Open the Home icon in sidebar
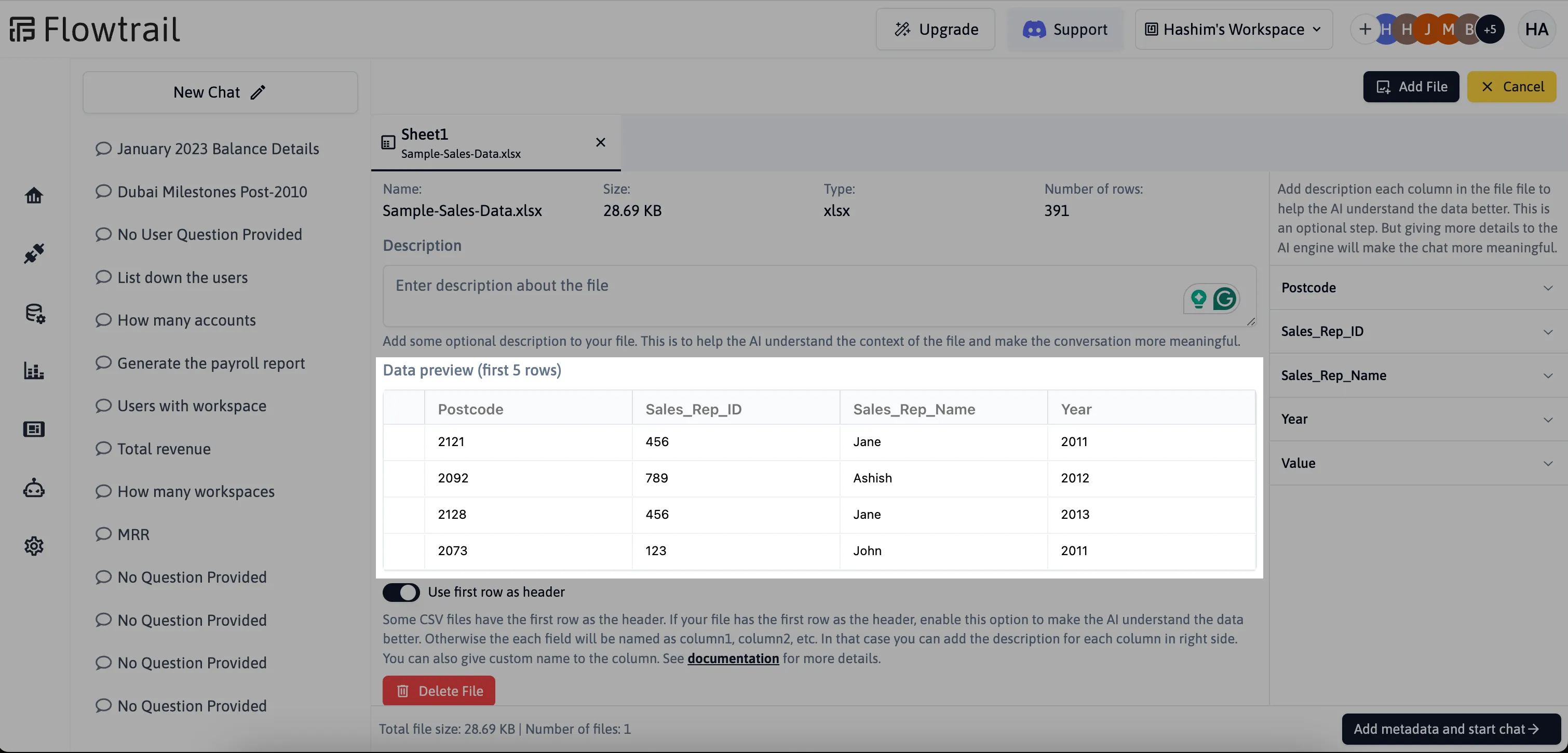This screenshot has width=1568, height=753. point(34,195)
